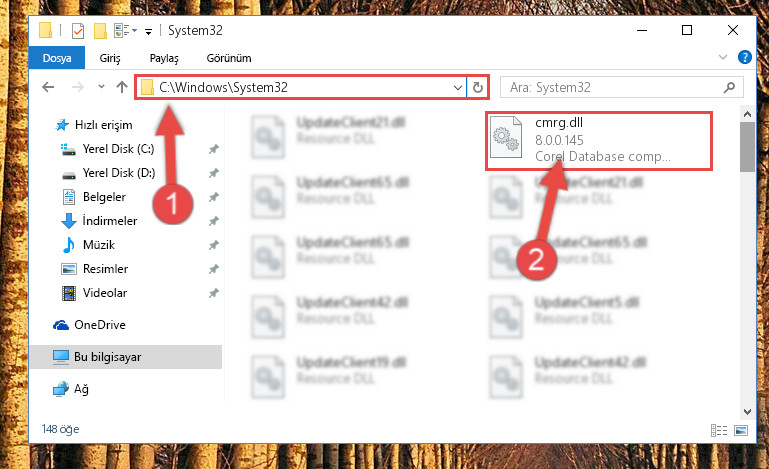Viewport: 769px width, 469px height.
Task: Open İndirmeler in the sidebar
Action: pyautogui.click(x=110, y=221)
